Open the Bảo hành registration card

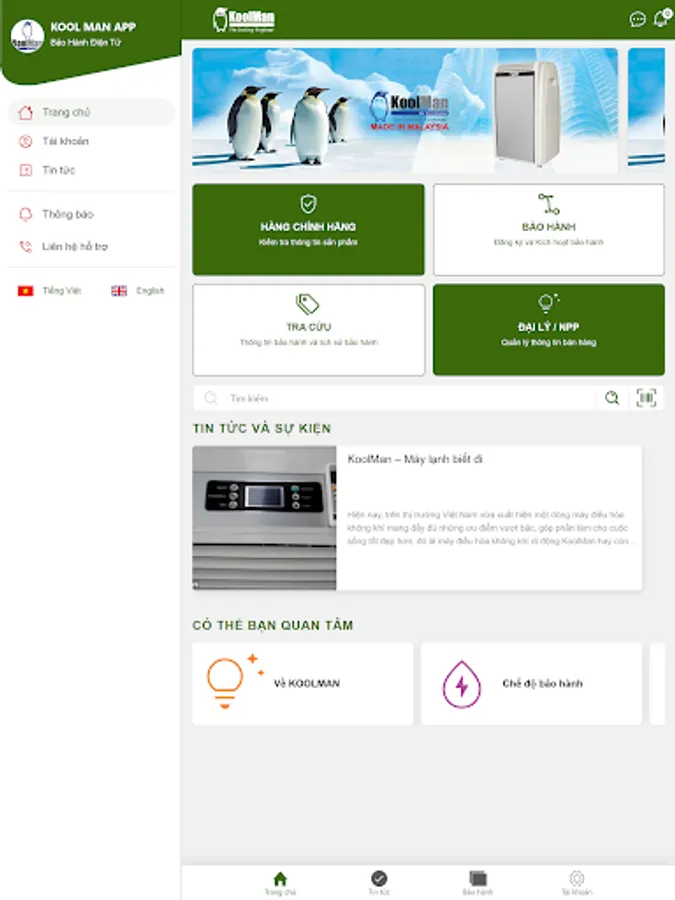click(549, 230)
